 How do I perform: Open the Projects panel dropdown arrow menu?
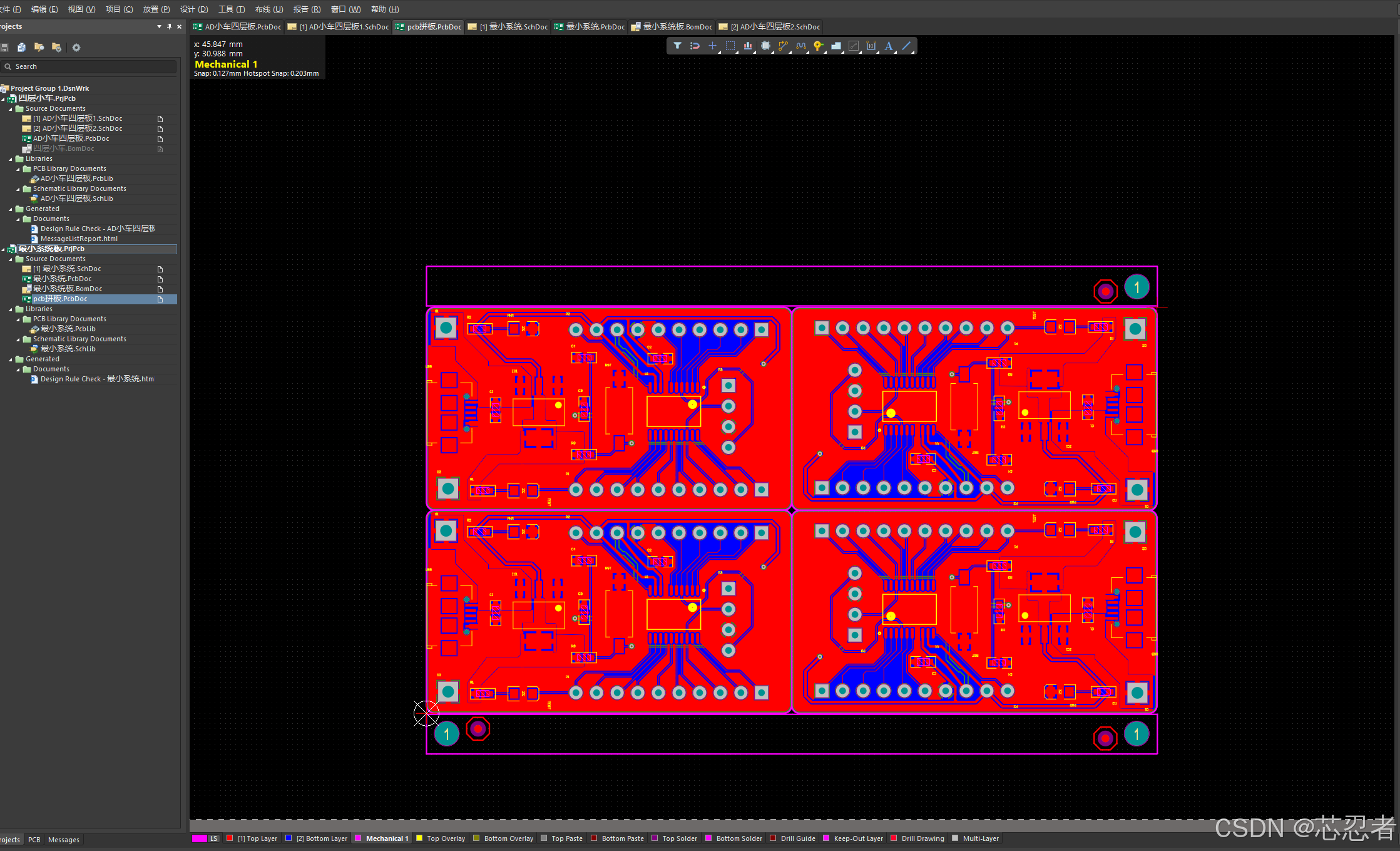coord(159,26)
